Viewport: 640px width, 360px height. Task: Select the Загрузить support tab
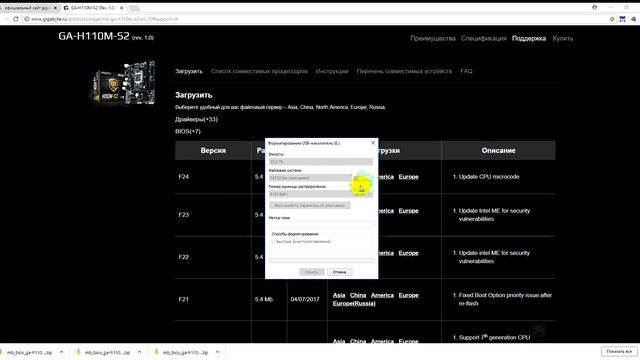pos(189,71)
